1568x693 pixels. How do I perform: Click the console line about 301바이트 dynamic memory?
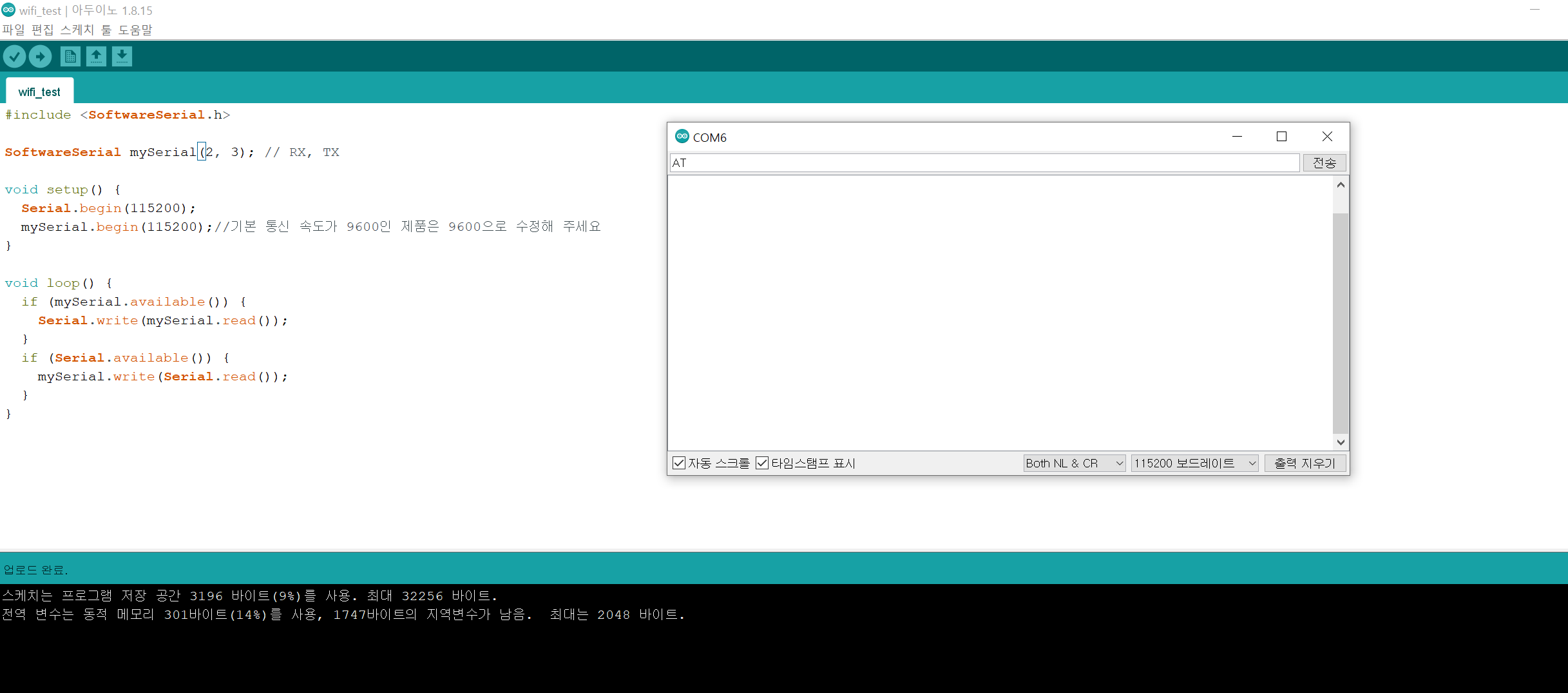pos(343,614)
